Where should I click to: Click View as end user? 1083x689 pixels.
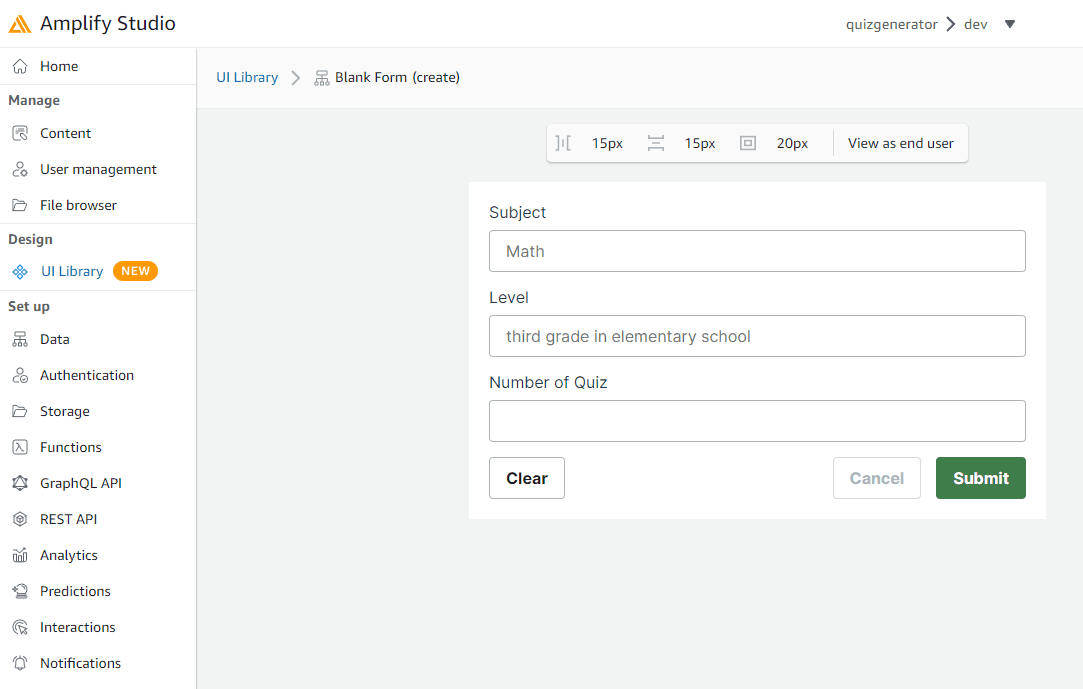[900, 143]
